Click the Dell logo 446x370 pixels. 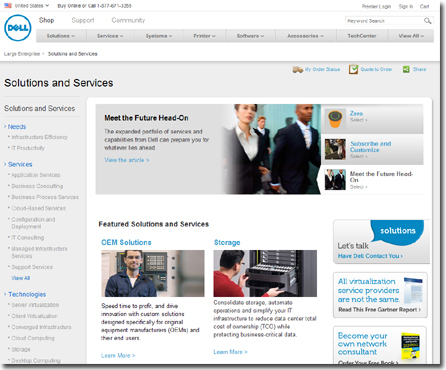(x=18, y=28)
